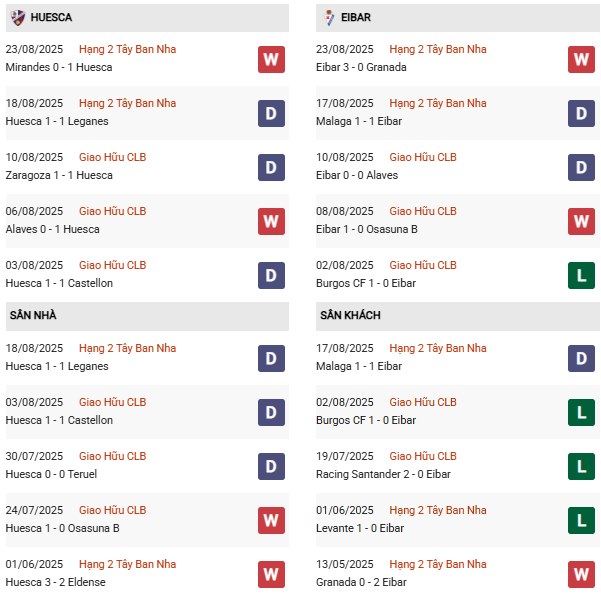Screen dimensions: 601x599
Task: Click Hạng 2 Tây Ban Nha link dated 13/05/2025
Action: [438, 564]
